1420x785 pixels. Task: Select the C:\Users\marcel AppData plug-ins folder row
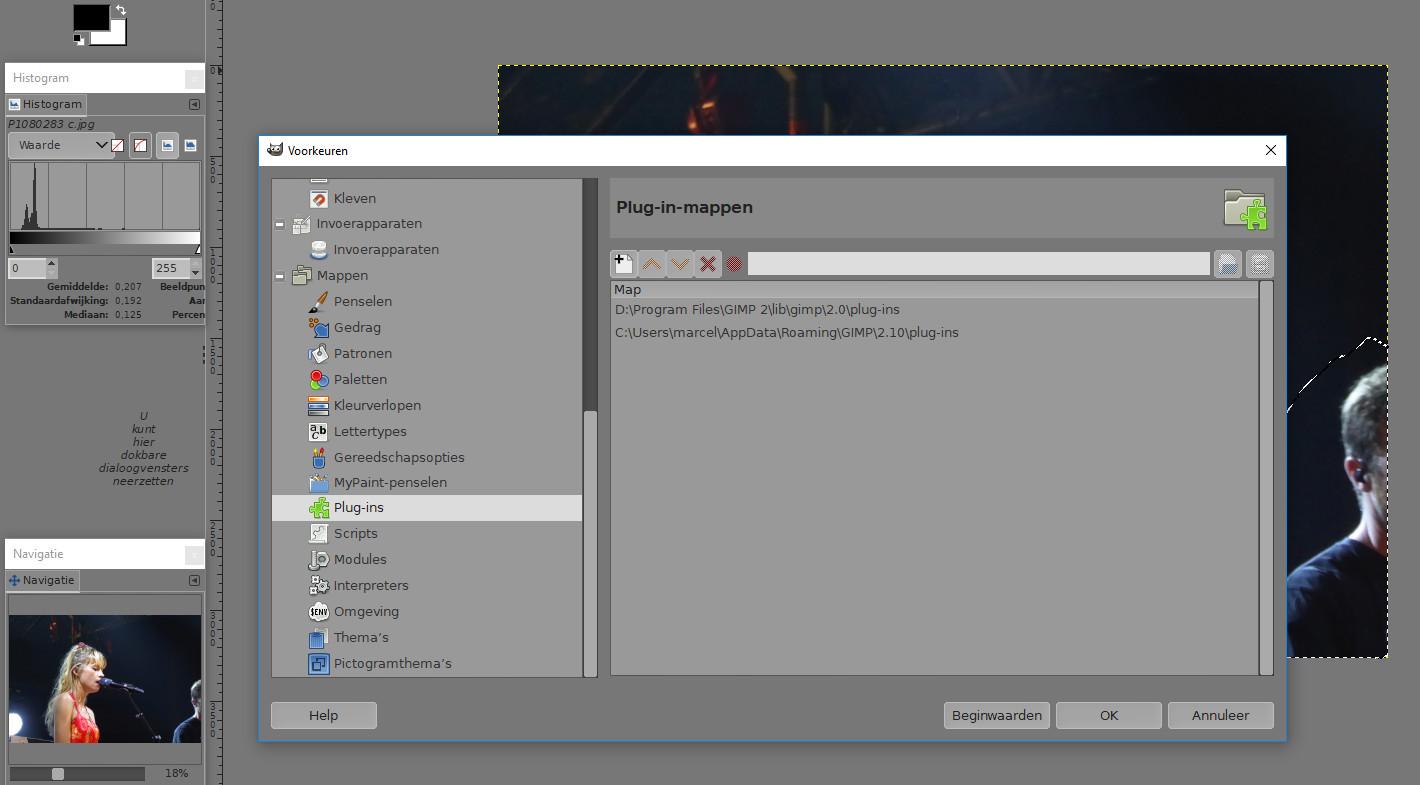[x=935, y=333]
